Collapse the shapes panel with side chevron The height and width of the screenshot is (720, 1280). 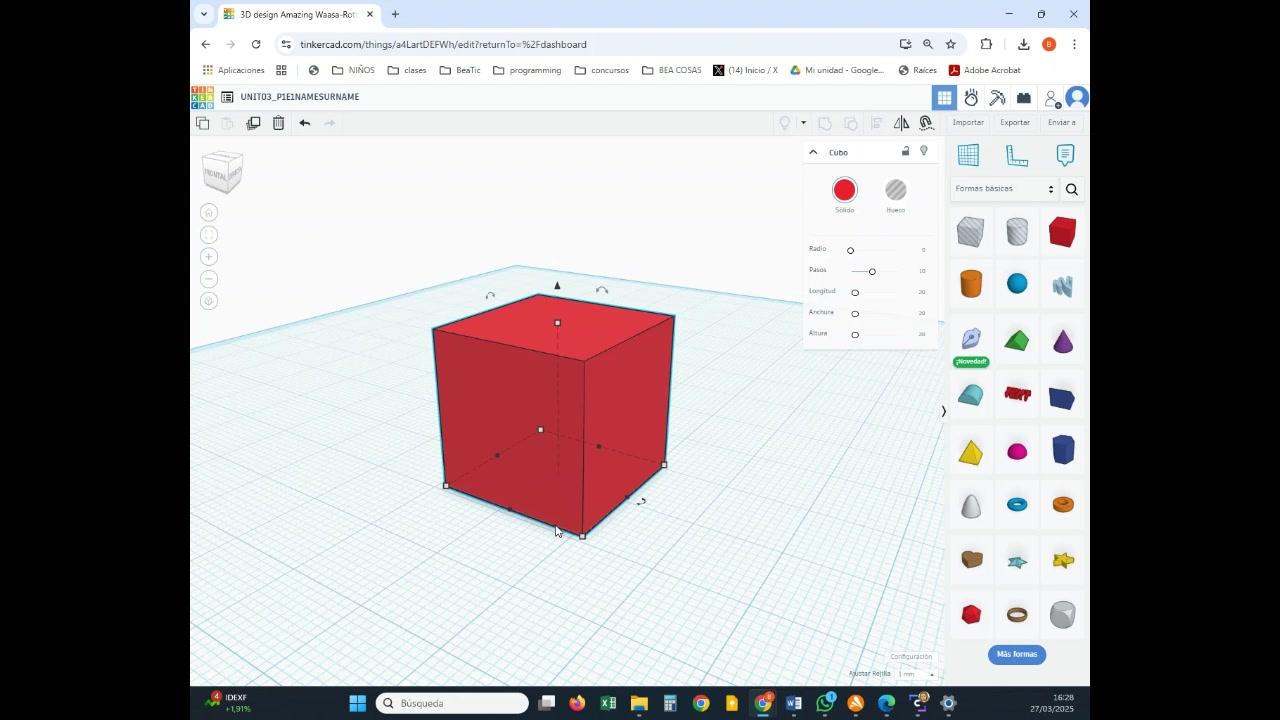coord(943,411)
